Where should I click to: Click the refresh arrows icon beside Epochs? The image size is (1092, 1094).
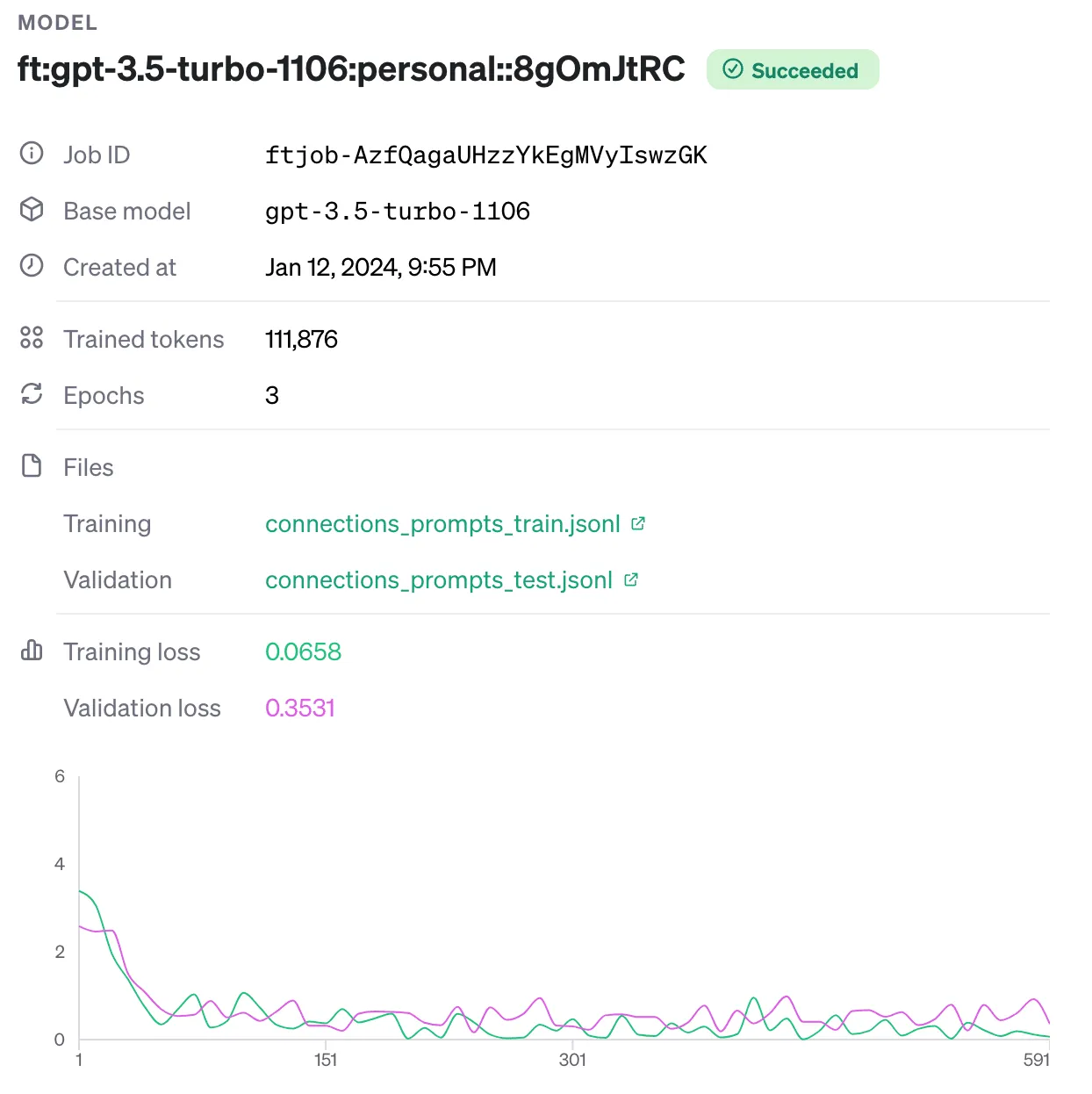[32, 394]
